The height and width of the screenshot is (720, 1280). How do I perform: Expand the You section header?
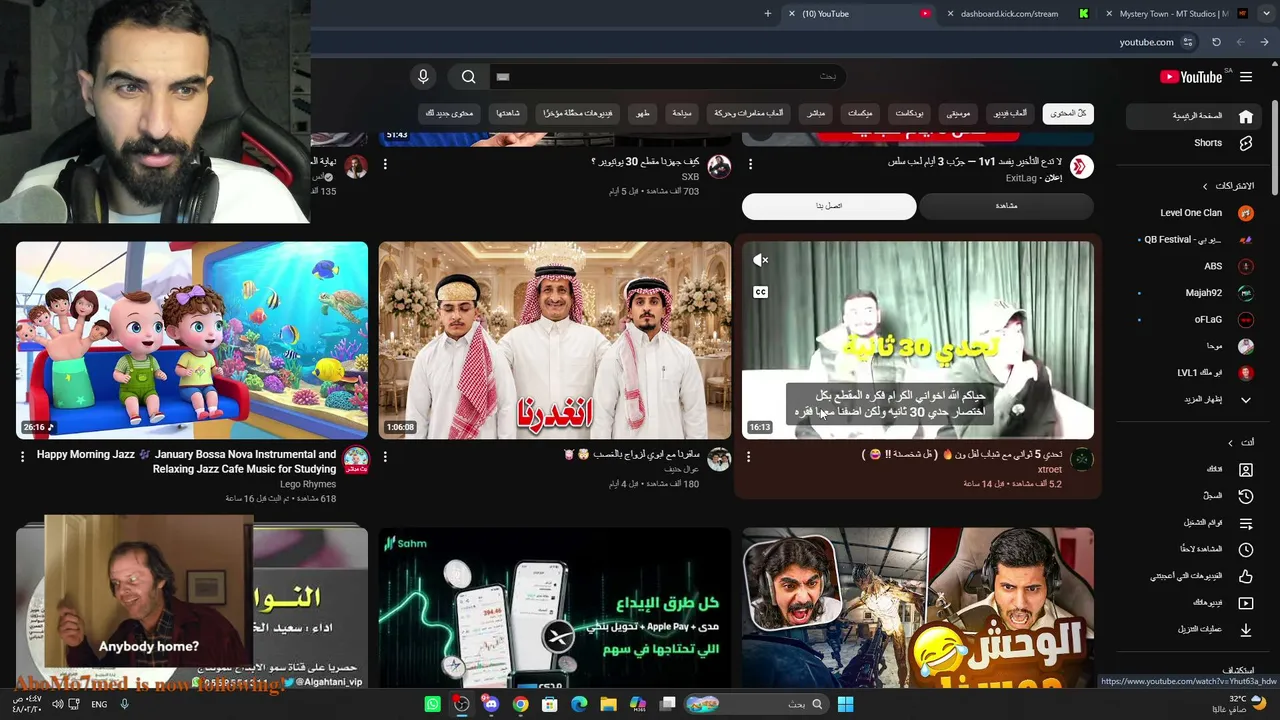(1240, 442)
